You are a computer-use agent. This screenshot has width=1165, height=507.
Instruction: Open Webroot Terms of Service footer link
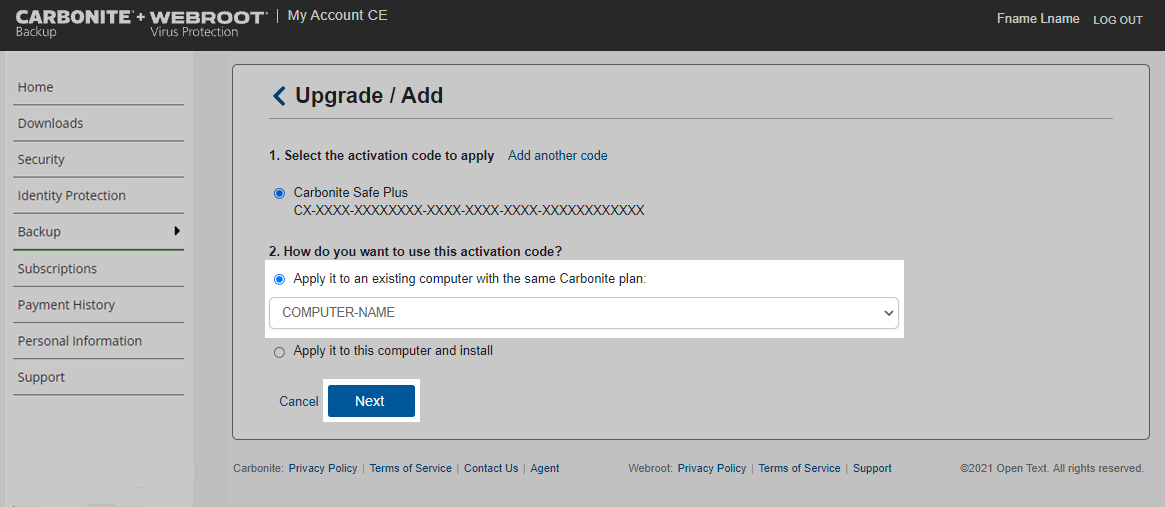pos(799,468)
